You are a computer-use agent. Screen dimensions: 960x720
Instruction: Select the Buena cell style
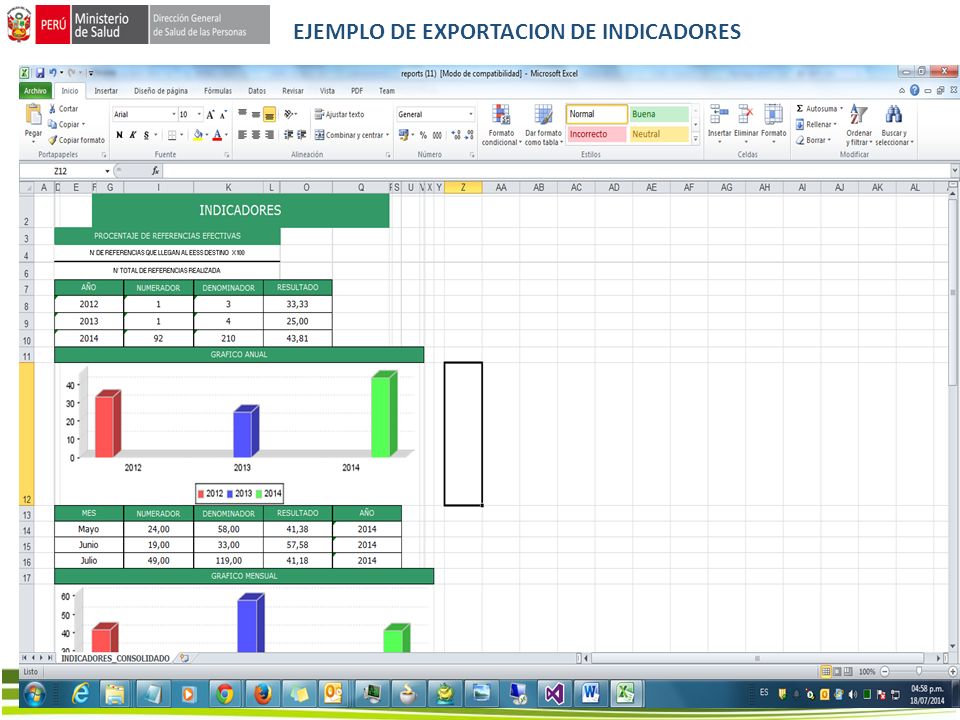click(x=659, y=114)
